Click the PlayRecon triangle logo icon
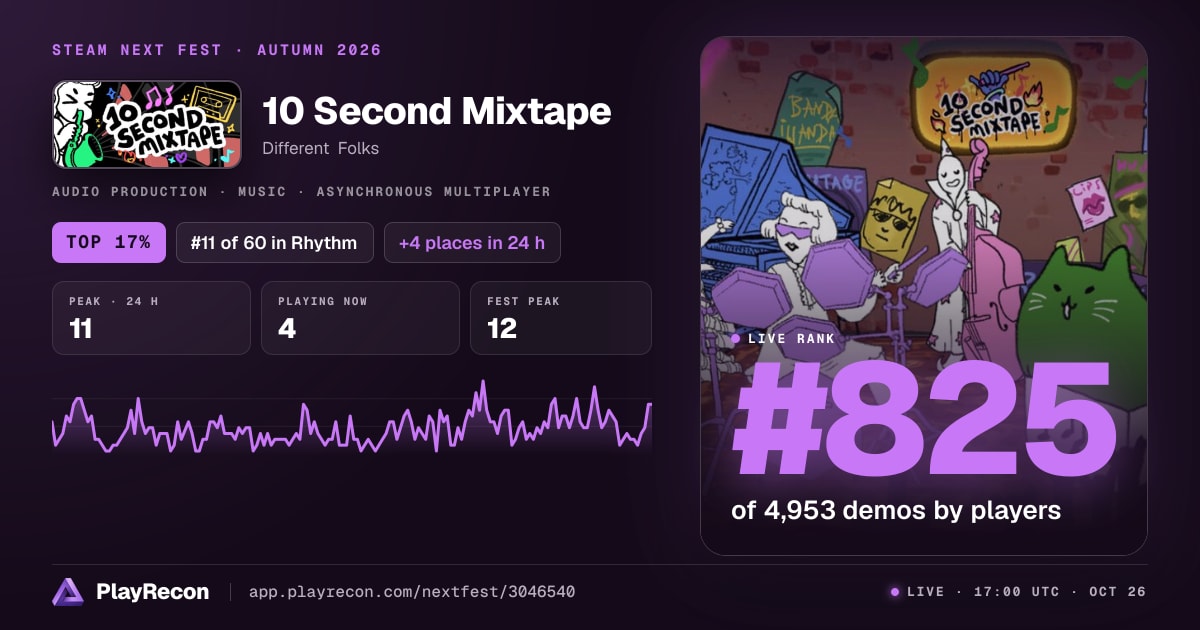The image size is (1200, 630). click(68, 592)
